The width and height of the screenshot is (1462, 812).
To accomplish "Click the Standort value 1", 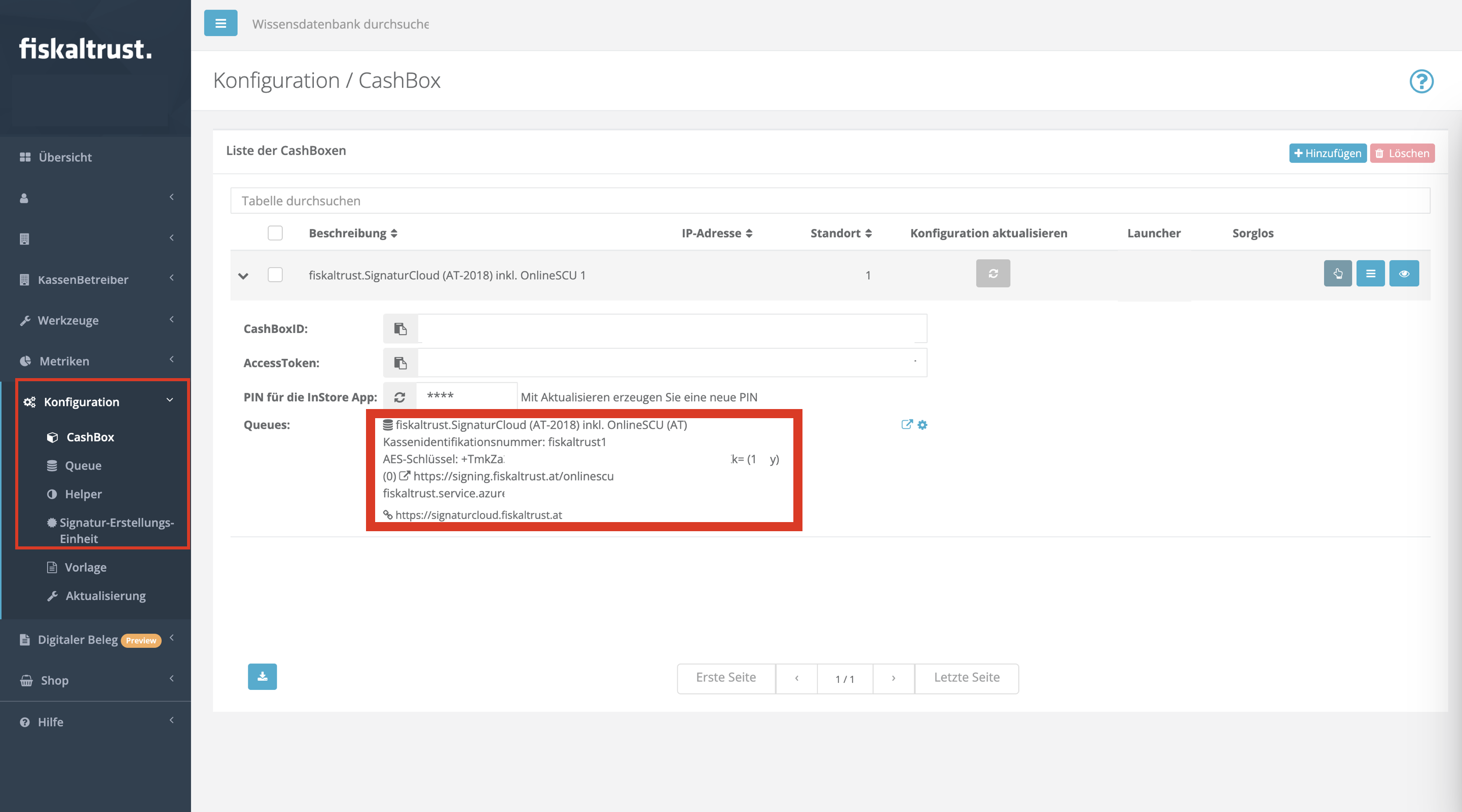I will coord(868,275).
